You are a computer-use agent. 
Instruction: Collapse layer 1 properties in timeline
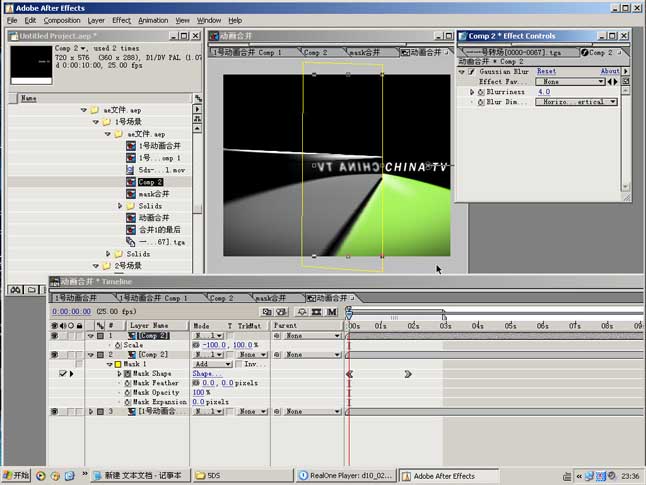click(x=91, y=336)
